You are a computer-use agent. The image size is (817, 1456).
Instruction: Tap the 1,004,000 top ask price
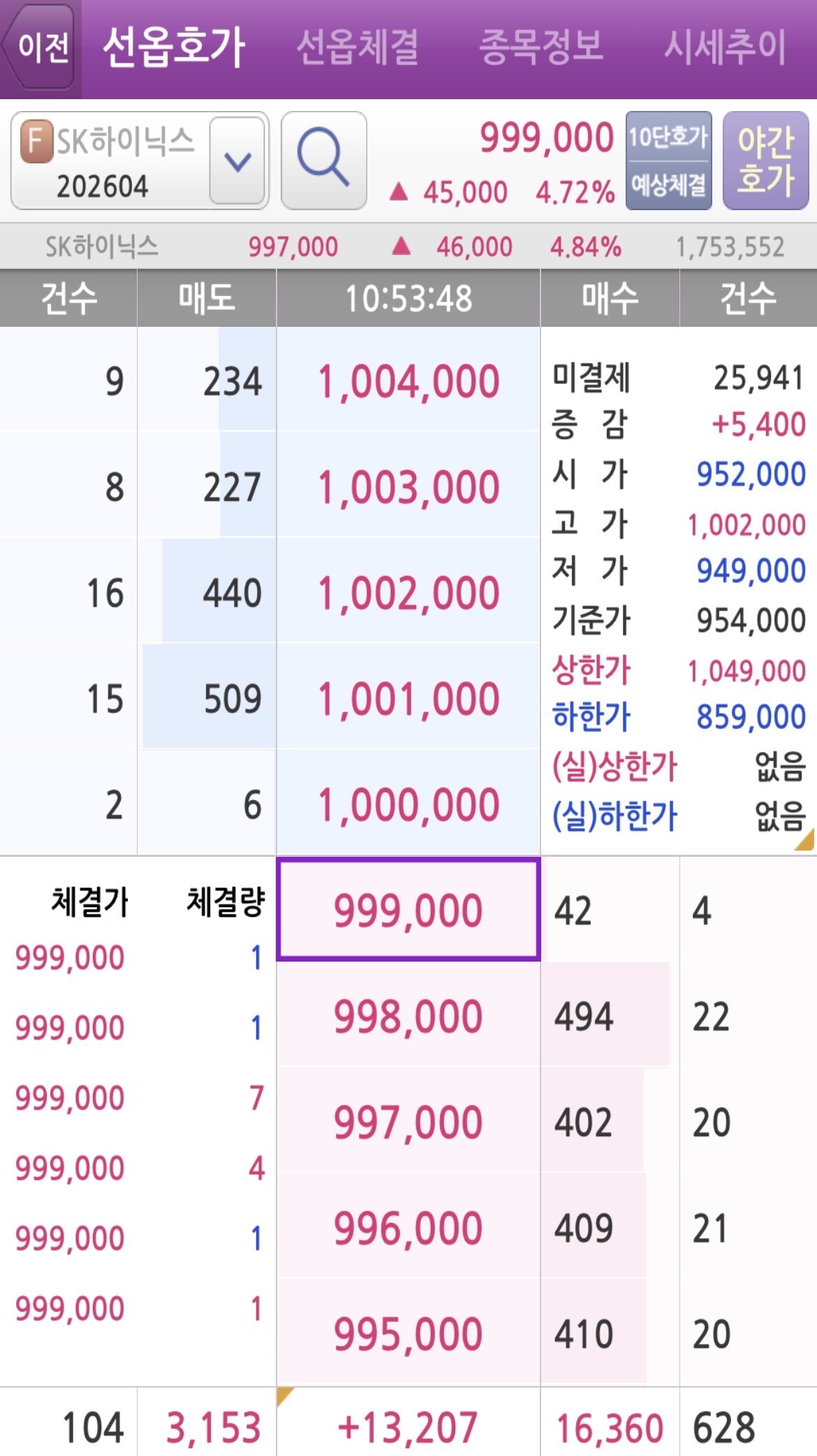point(408,381)
